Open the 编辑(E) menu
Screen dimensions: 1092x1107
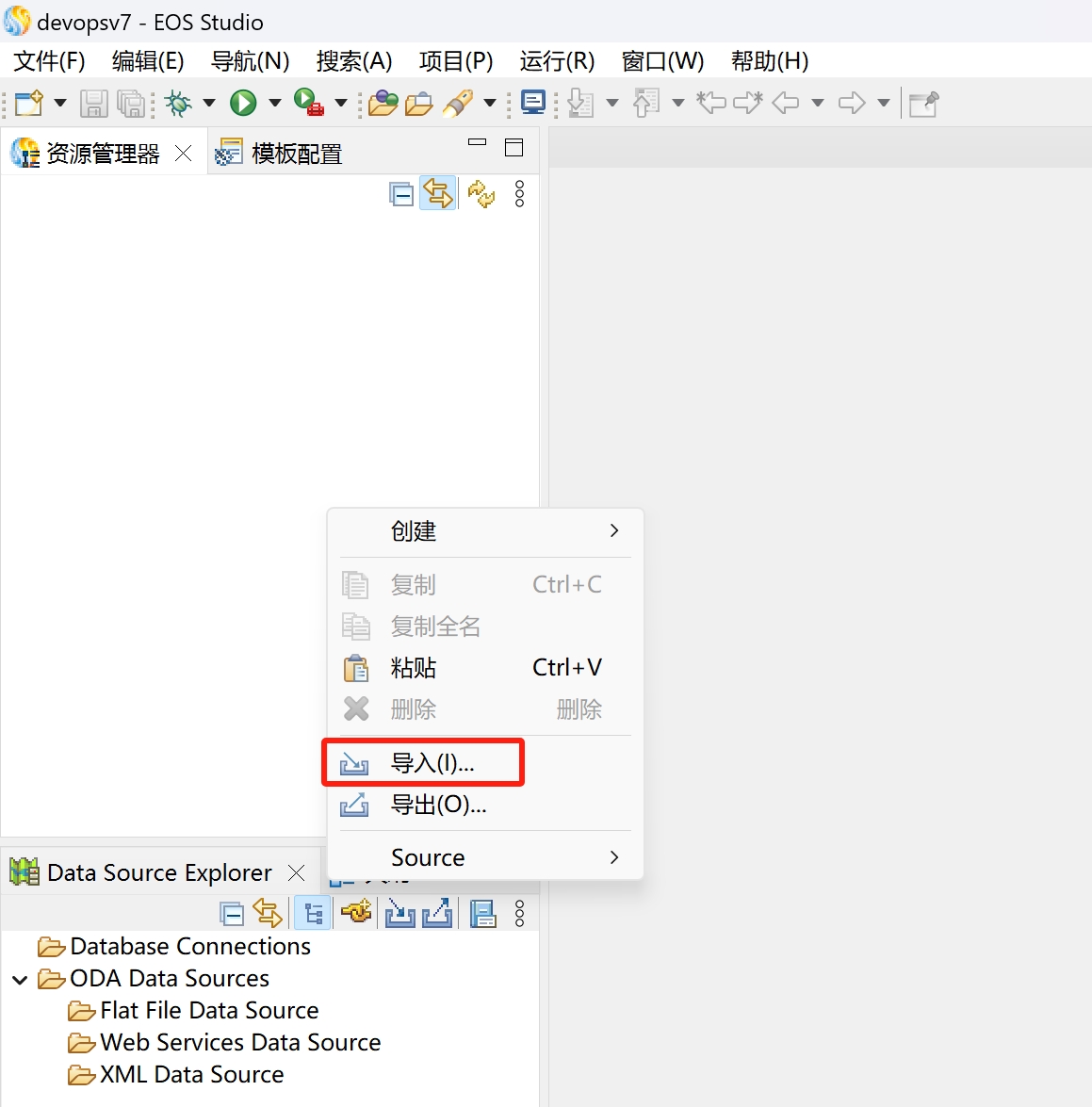pyautogui.click(x=148, y=60)
